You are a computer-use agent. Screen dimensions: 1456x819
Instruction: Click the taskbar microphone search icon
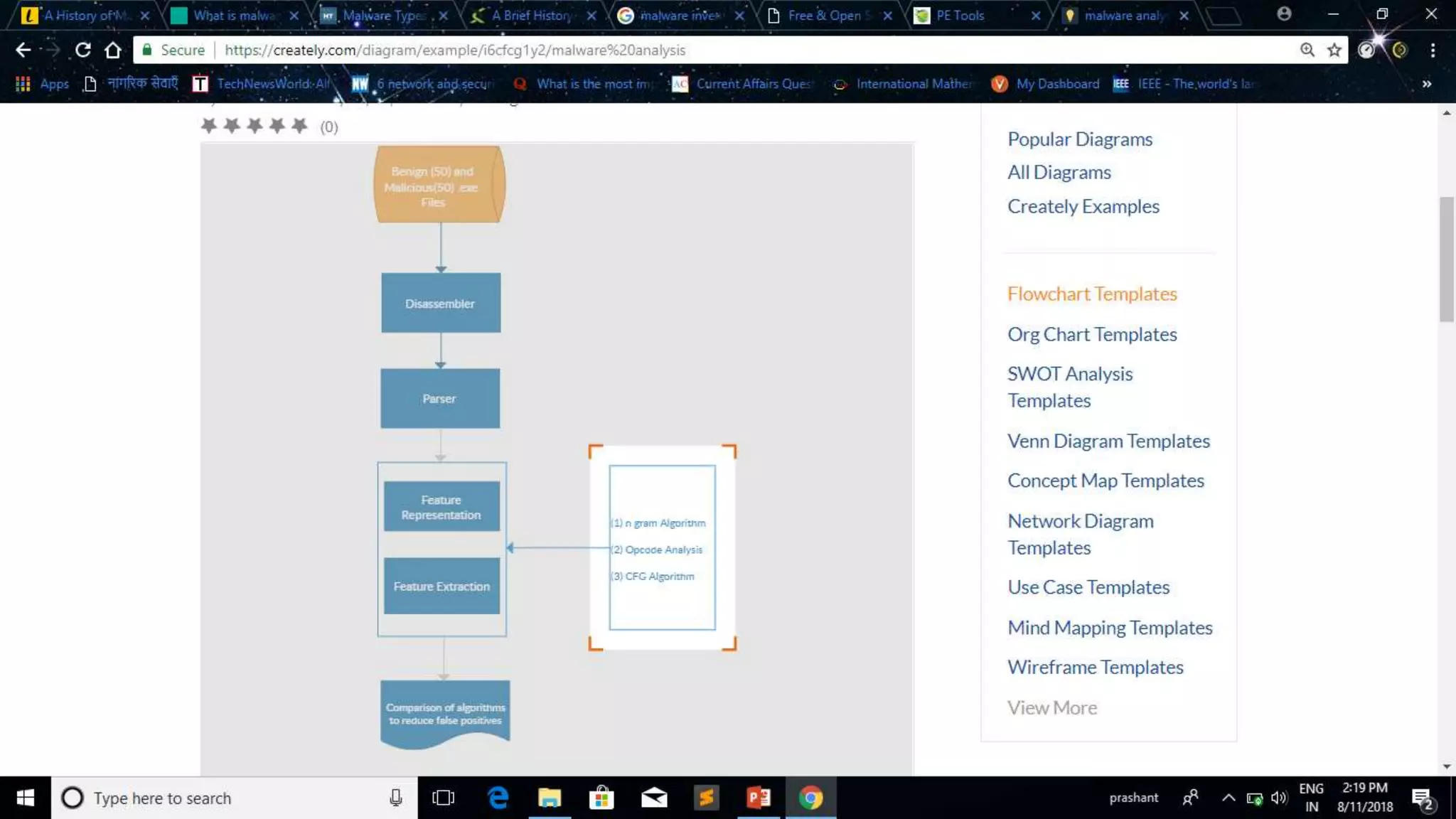tap(396, 798)
